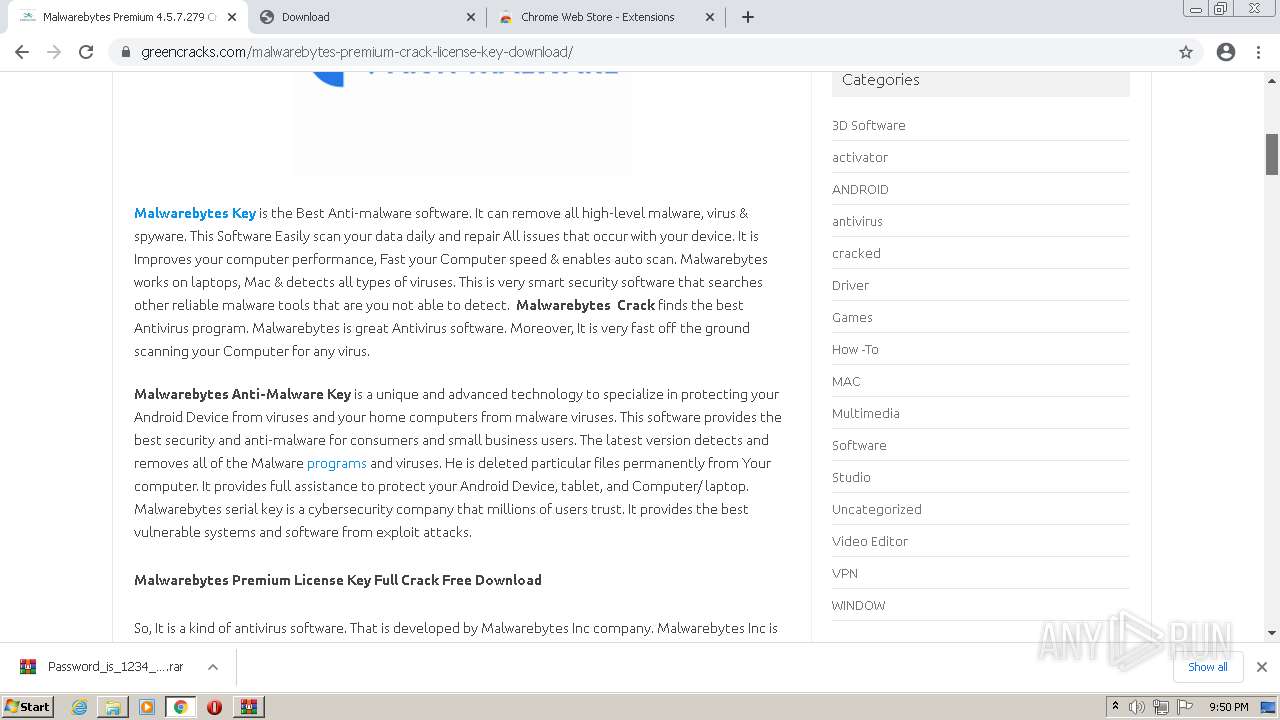Click the Malwarebytes Premium License Key heading
Image resolution: width=1280 pixels, height=720 pixels.
(338, 580)
